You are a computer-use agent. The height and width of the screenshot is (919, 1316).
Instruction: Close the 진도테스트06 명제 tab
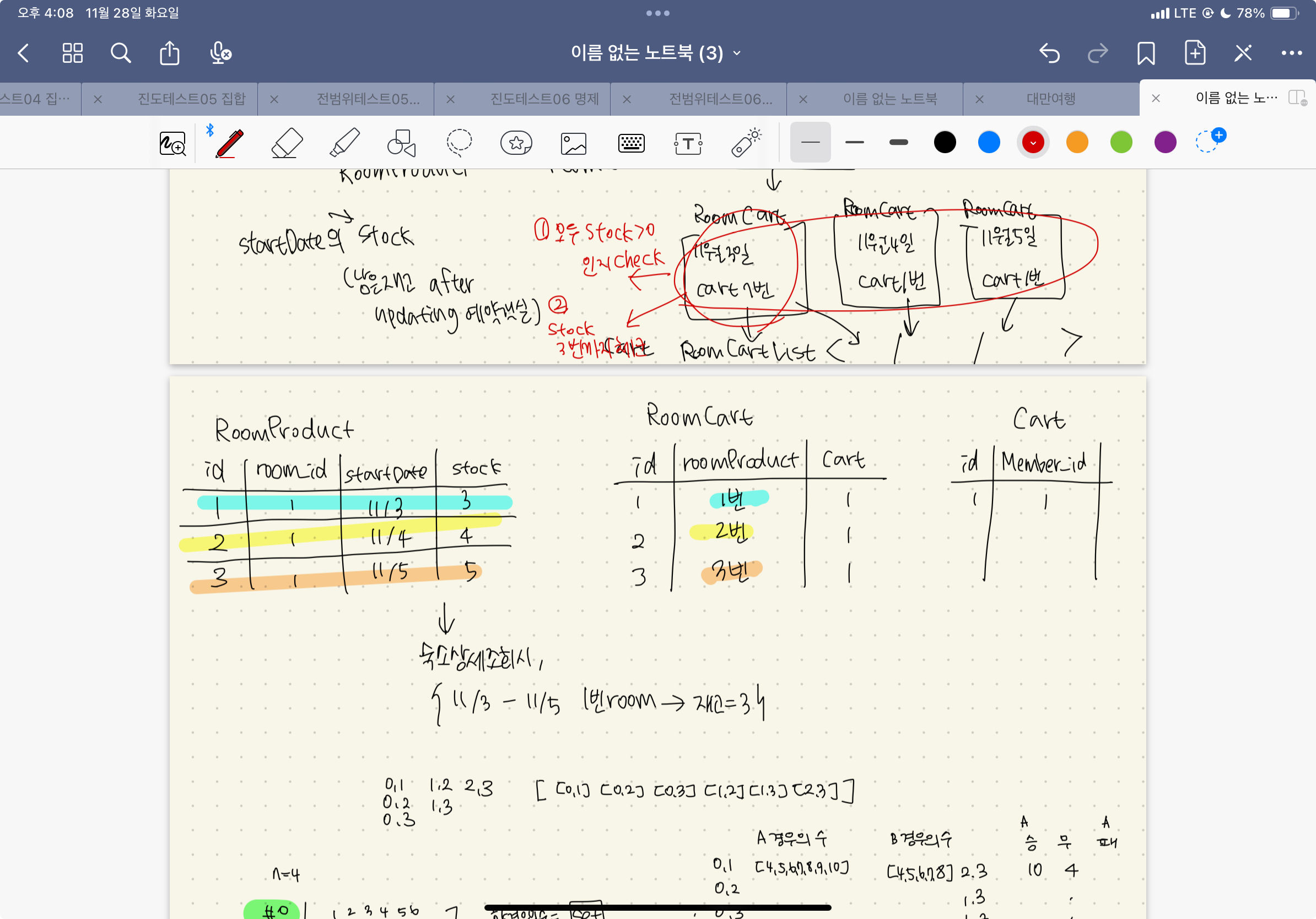coord(450,99)
